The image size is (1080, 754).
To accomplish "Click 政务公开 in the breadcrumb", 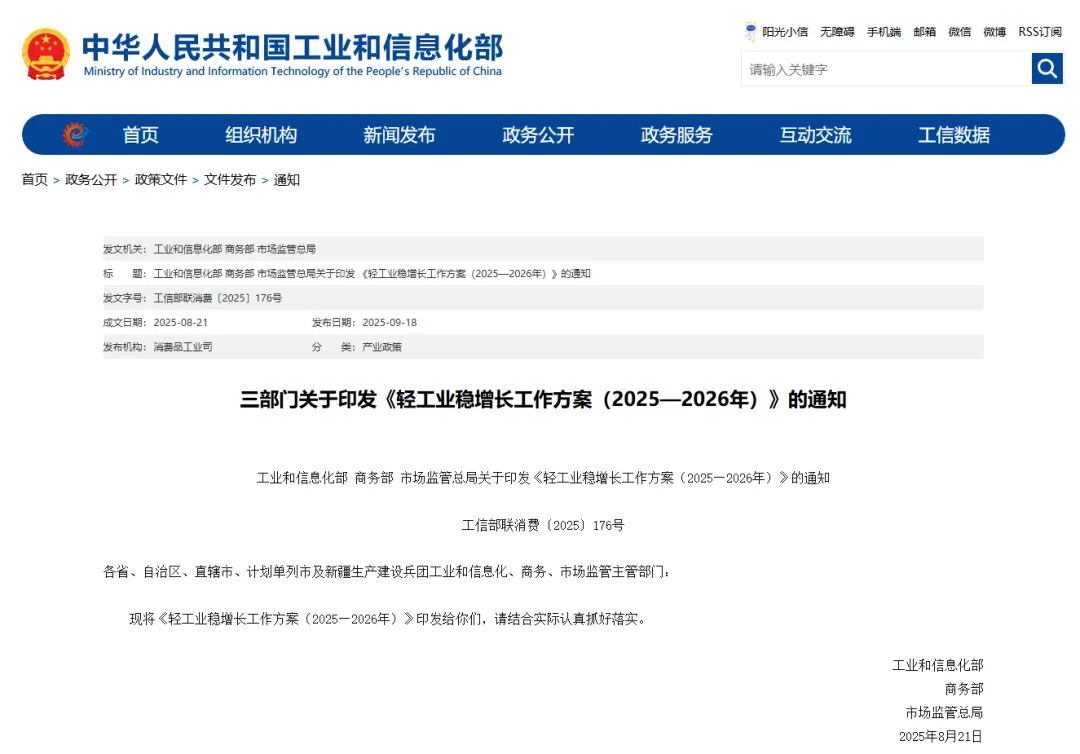I will pyautogui.click(x=91, y=180).
